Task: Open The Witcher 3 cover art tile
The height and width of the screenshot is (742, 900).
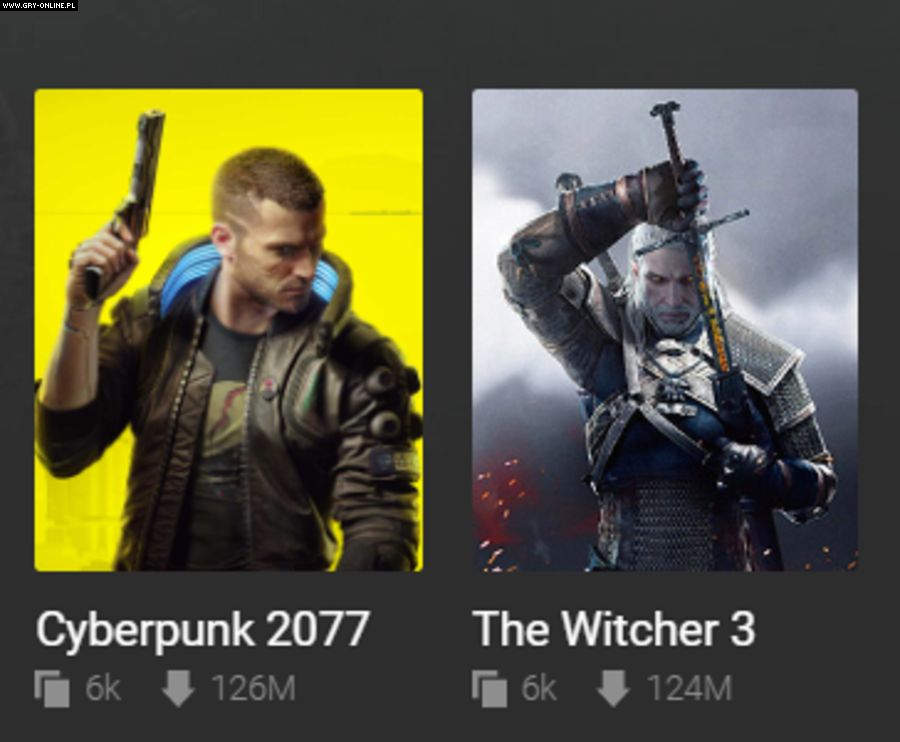Action: (665, 330)
